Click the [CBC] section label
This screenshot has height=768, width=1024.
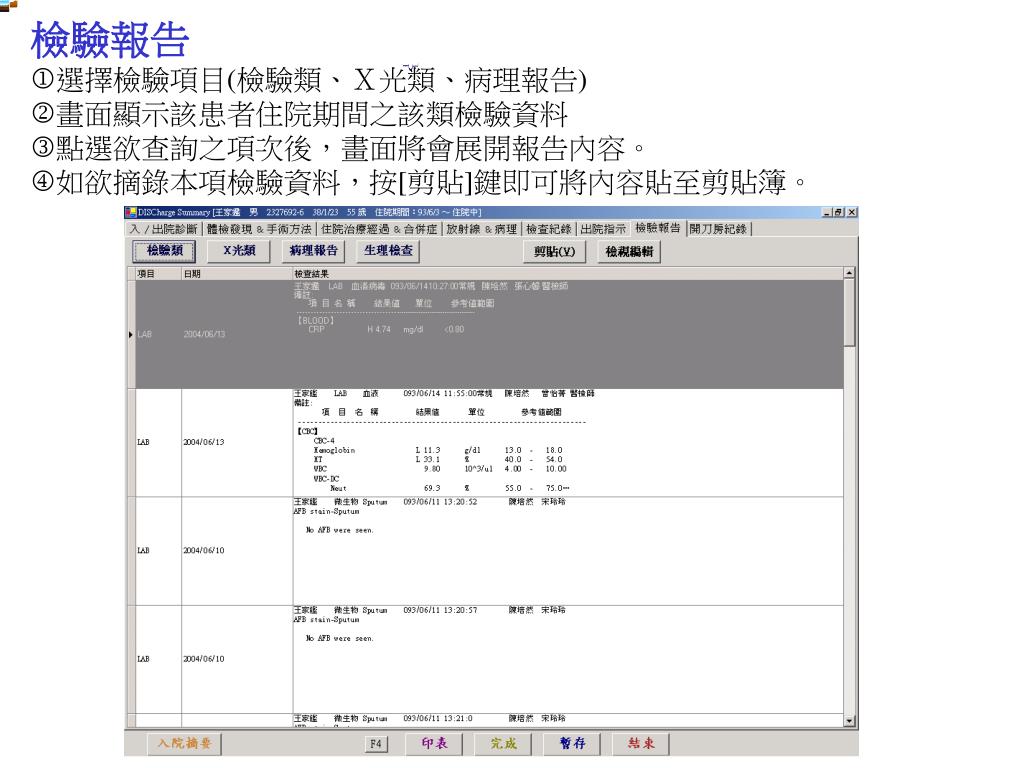[x=307, y=432]
